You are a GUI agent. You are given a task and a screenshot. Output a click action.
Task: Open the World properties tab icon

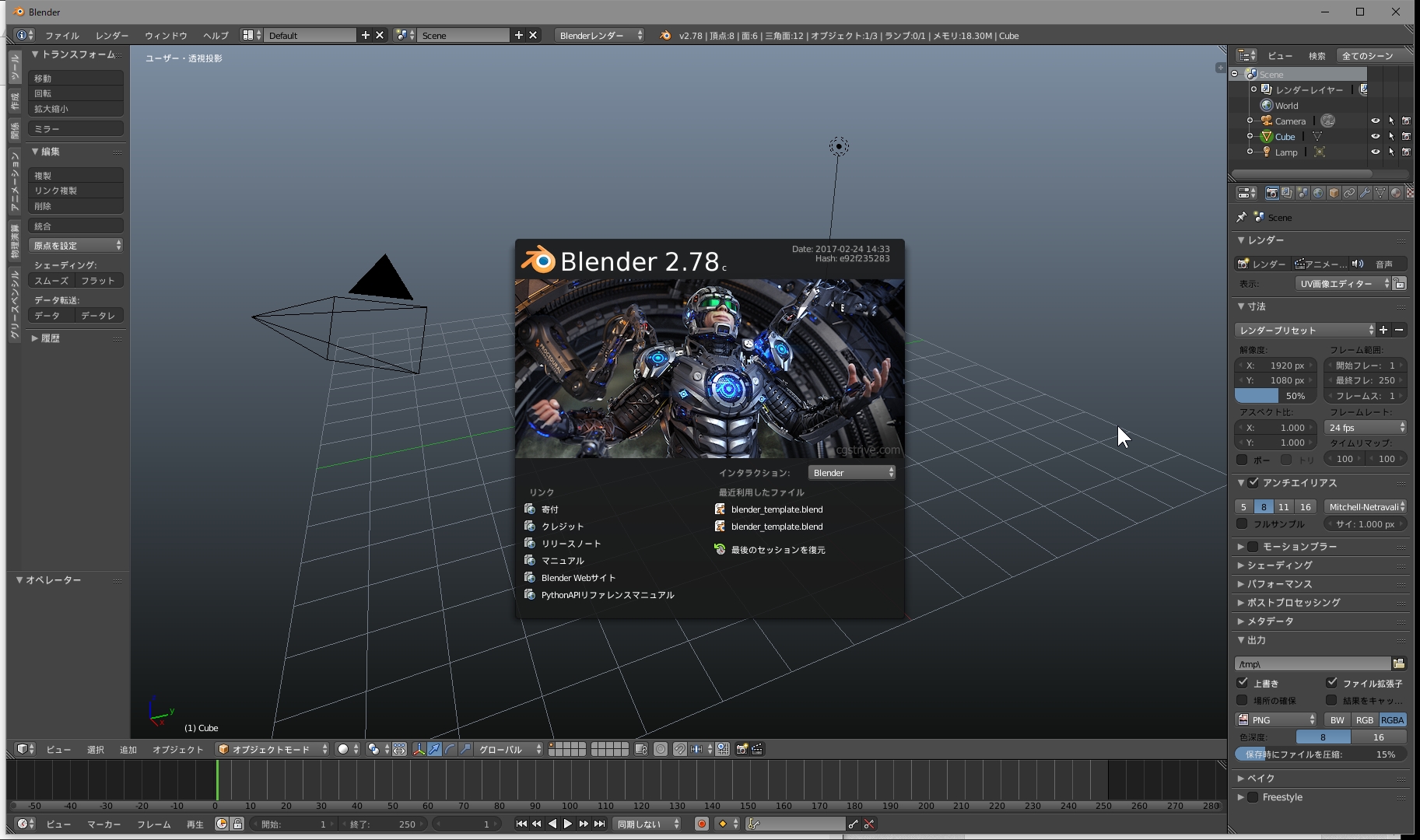click(x=1318, y=193)
